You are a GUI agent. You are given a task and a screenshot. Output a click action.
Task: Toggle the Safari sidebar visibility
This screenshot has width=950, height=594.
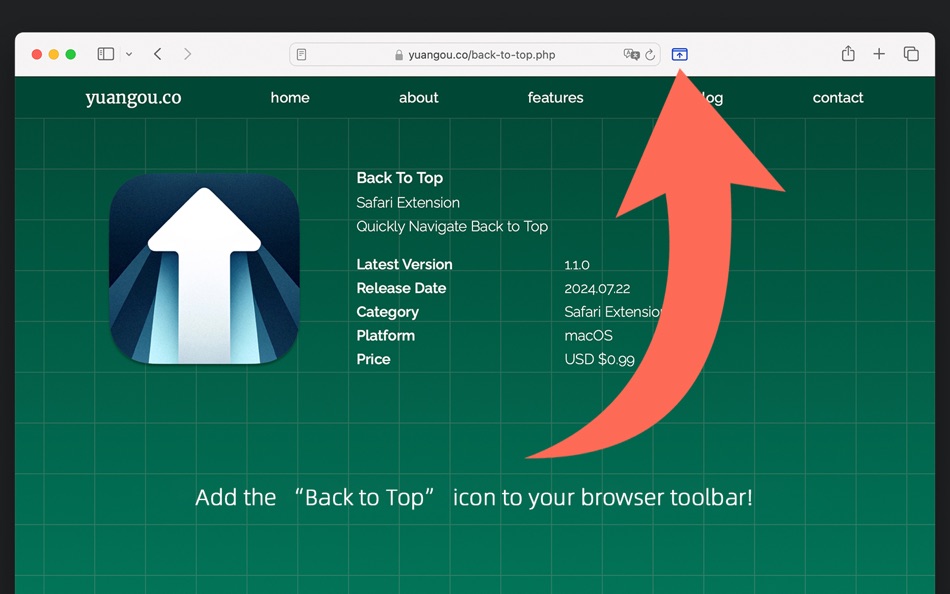coord(105,54)
